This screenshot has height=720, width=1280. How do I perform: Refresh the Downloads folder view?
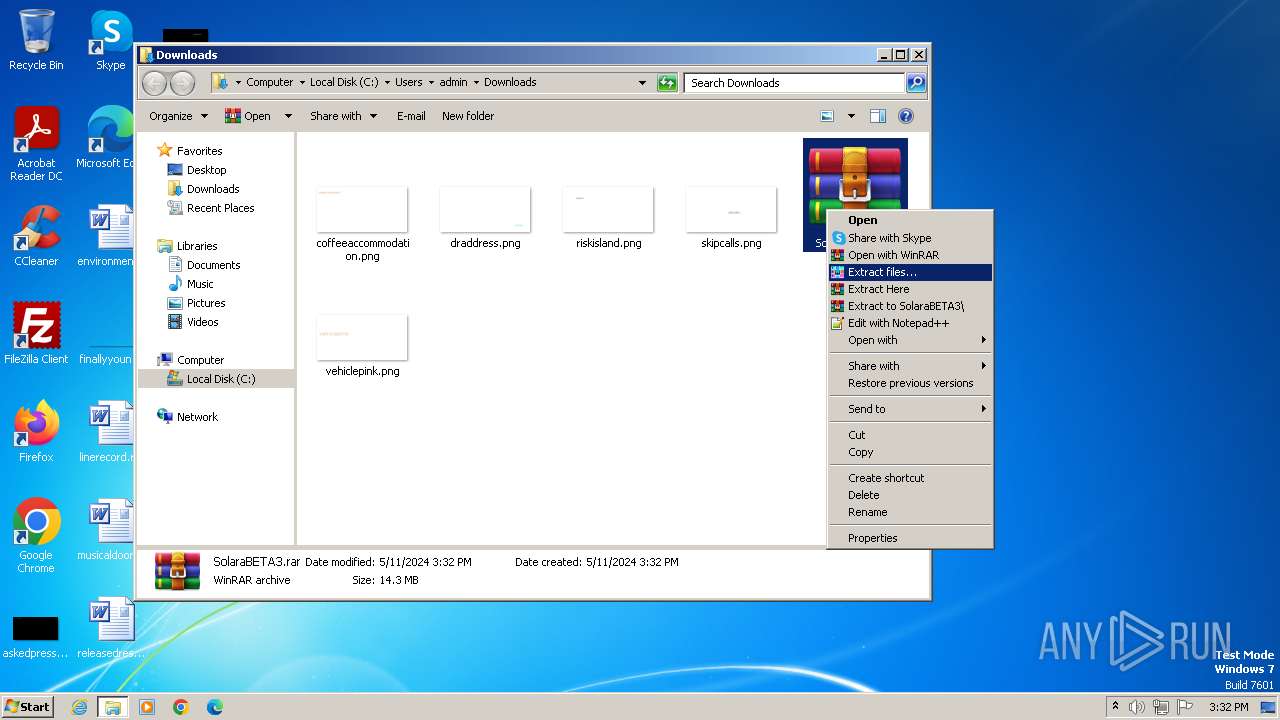[x=667, y=83]
